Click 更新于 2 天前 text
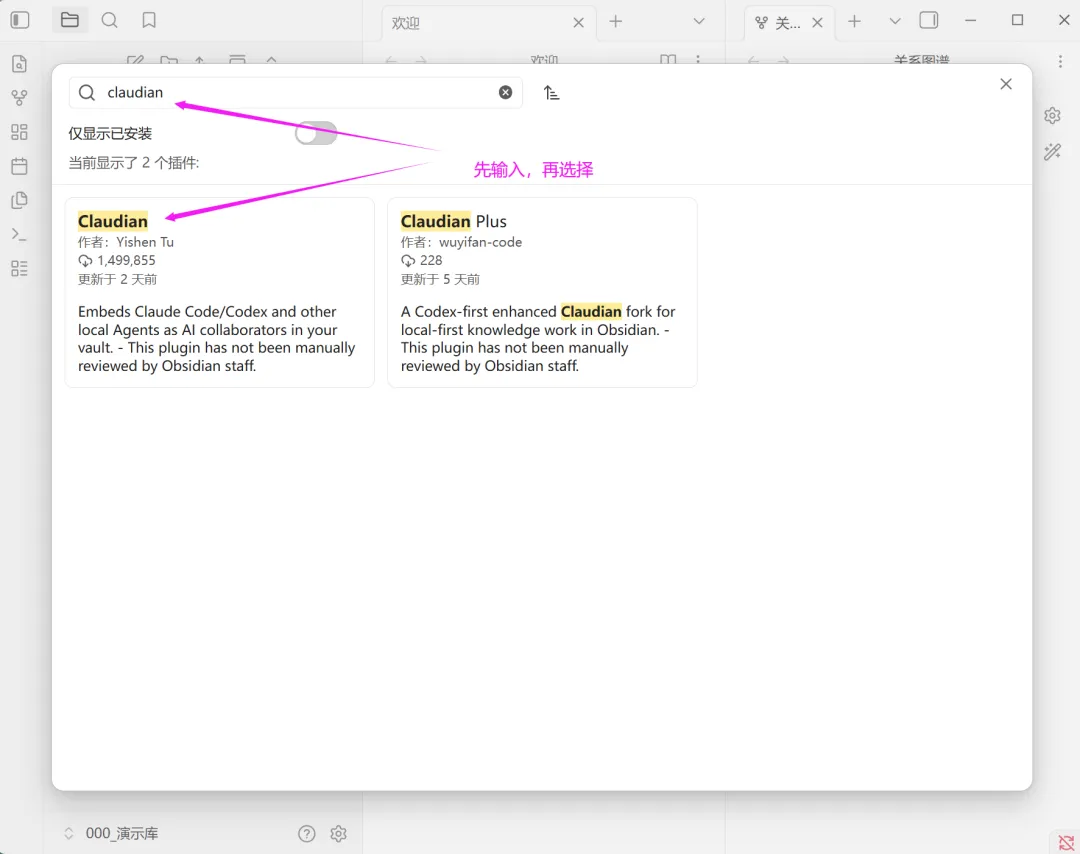Viewport: 1080px width, 854px height. click(x=118, y=279)
